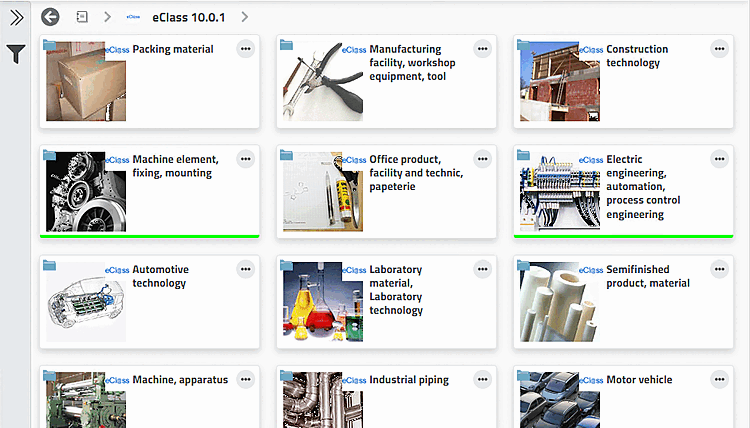Click the steel pipes thumbnail
The height and width of the screenshot is (428, 750).
pyautogui.click(x=323, y=400)
